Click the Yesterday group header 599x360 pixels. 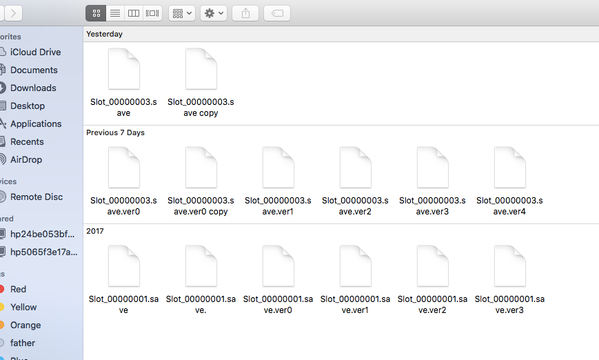[x=104, y=34]
